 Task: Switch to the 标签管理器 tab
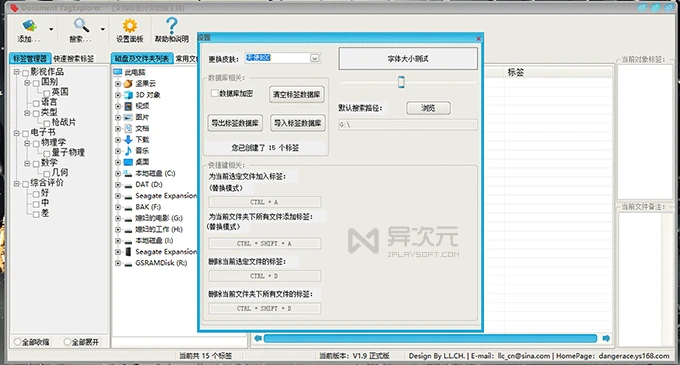[30, 59]
